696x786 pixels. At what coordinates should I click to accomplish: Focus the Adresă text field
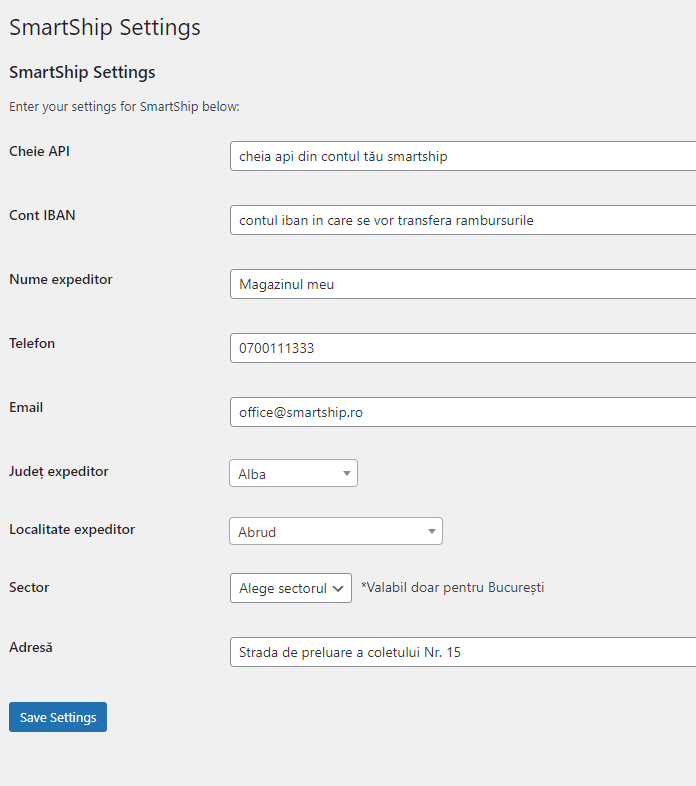pyautogui.click(x=462, y=652)
